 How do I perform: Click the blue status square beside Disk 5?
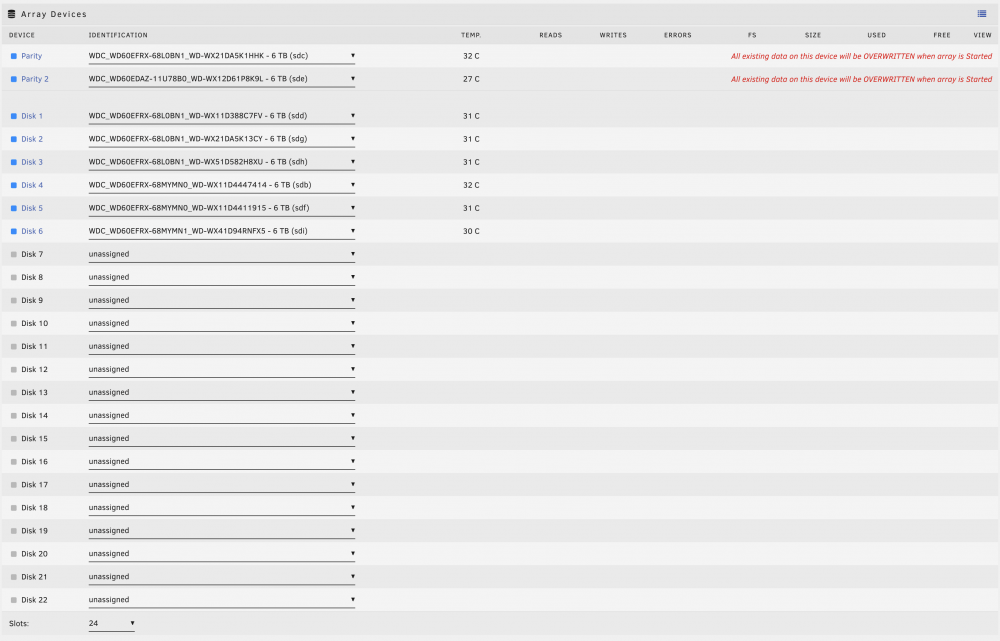coord(14,208)
